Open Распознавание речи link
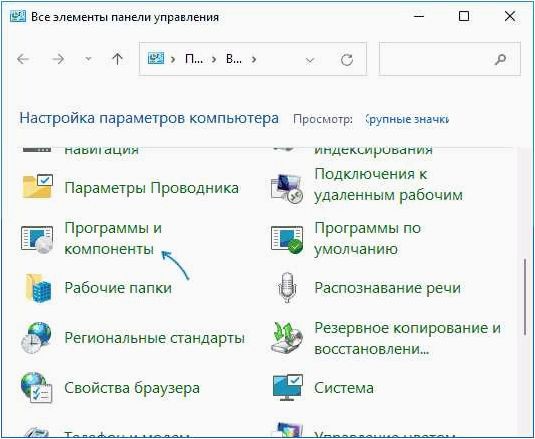 (387, 288)
